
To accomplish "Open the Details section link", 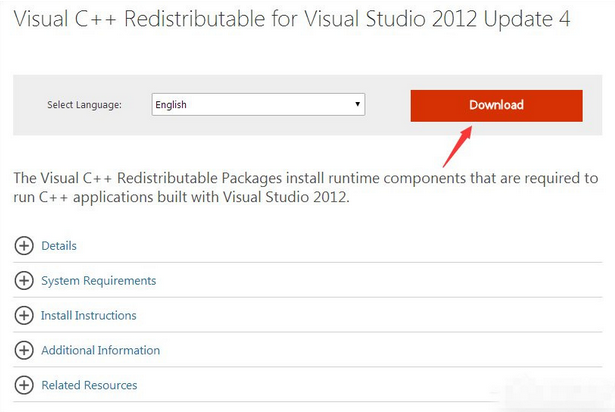I will click(59, 246).
